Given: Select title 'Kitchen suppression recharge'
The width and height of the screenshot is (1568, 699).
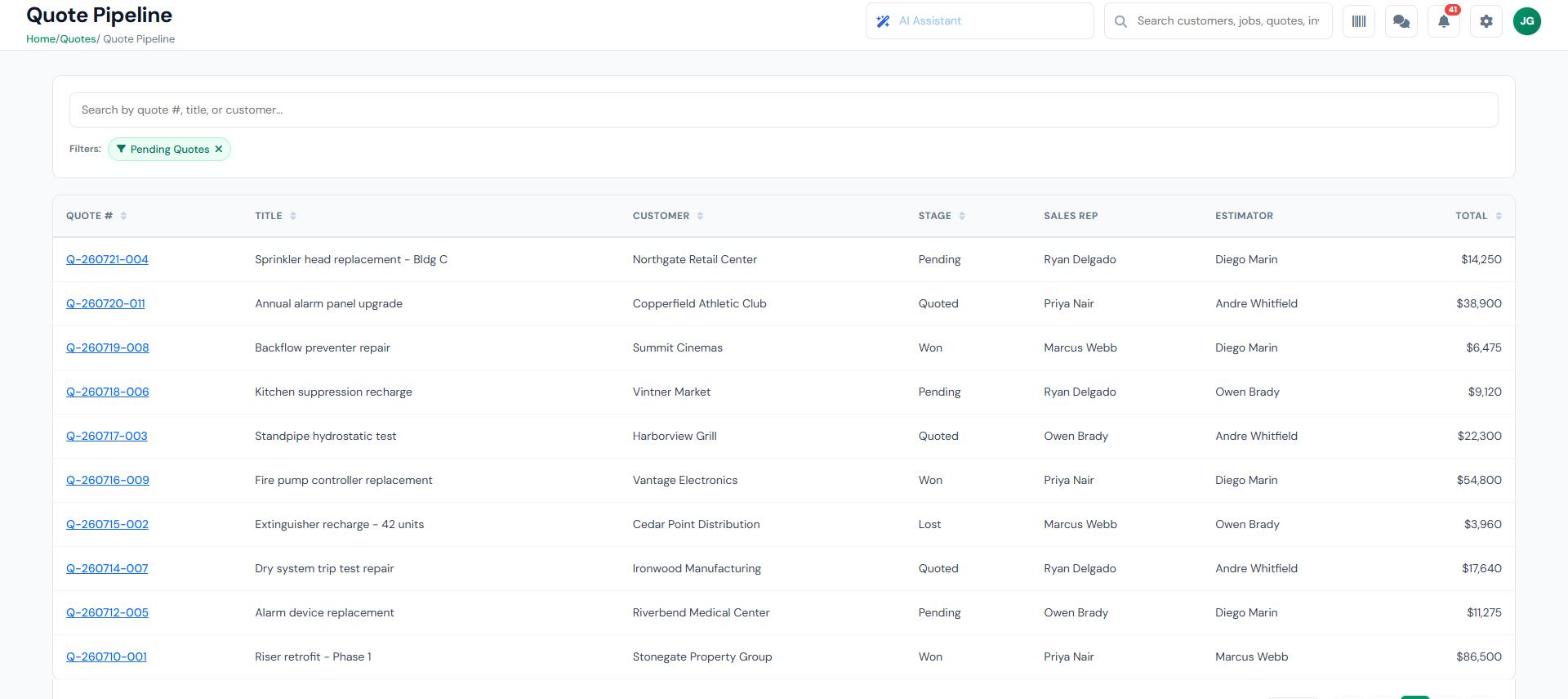Looking at the screenshot, I should (333, 392).
